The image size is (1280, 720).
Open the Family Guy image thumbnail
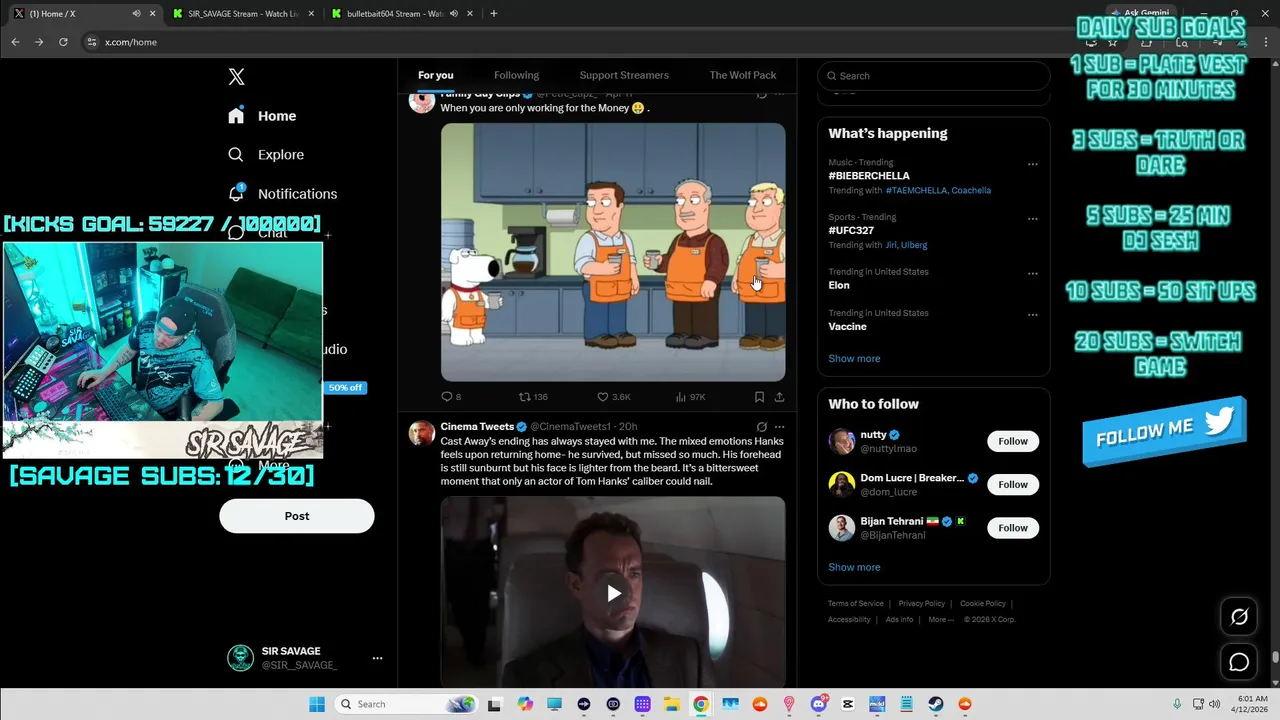(x=613, y=252)
